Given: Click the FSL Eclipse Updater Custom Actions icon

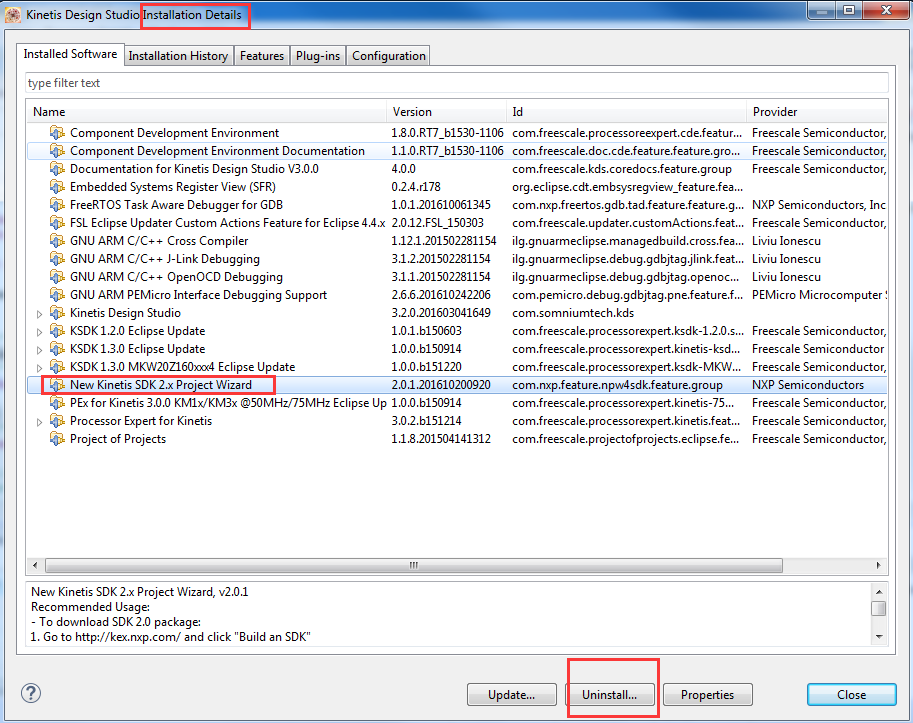Looking at the screenshot, I should point(56,223).
